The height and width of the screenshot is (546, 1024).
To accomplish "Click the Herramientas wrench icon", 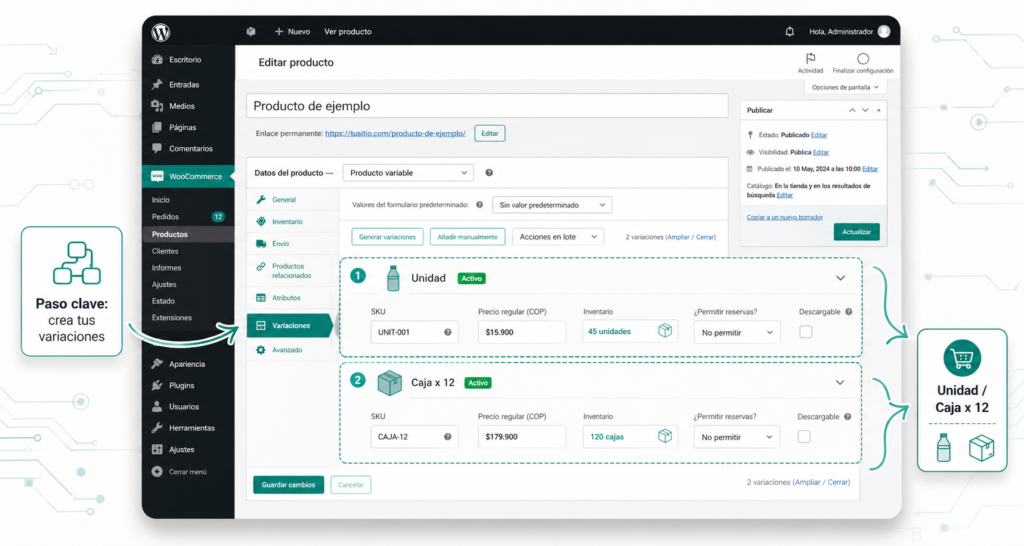I will click(x=157, y=428).
